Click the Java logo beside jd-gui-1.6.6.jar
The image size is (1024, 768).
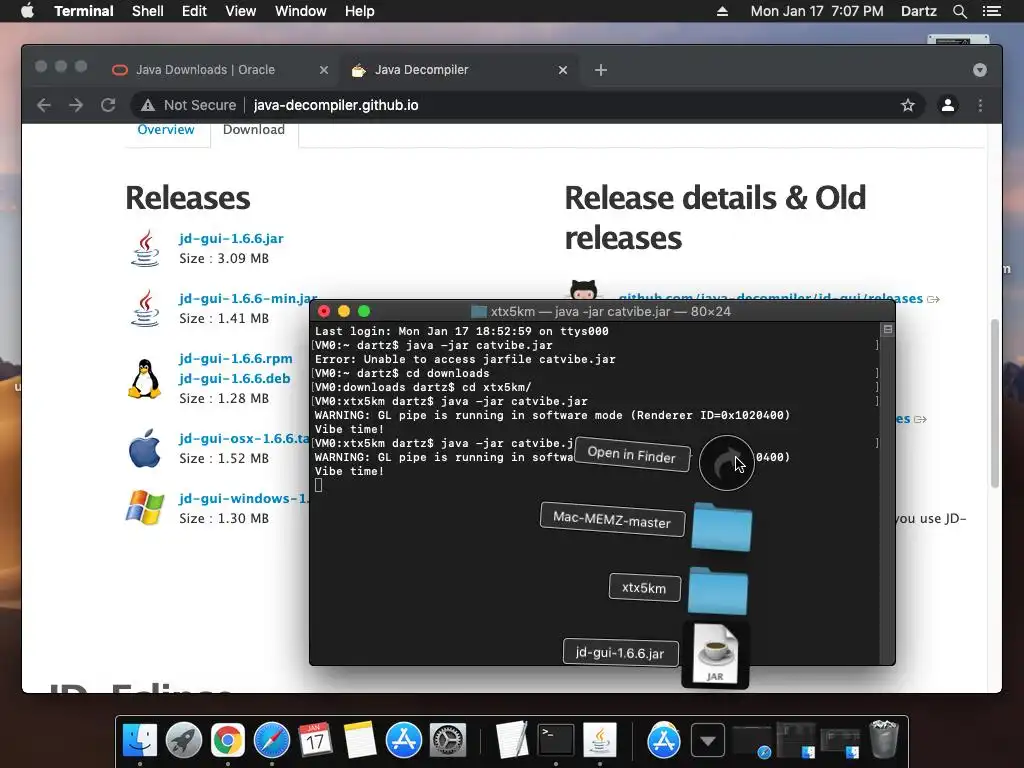[145, 248]
